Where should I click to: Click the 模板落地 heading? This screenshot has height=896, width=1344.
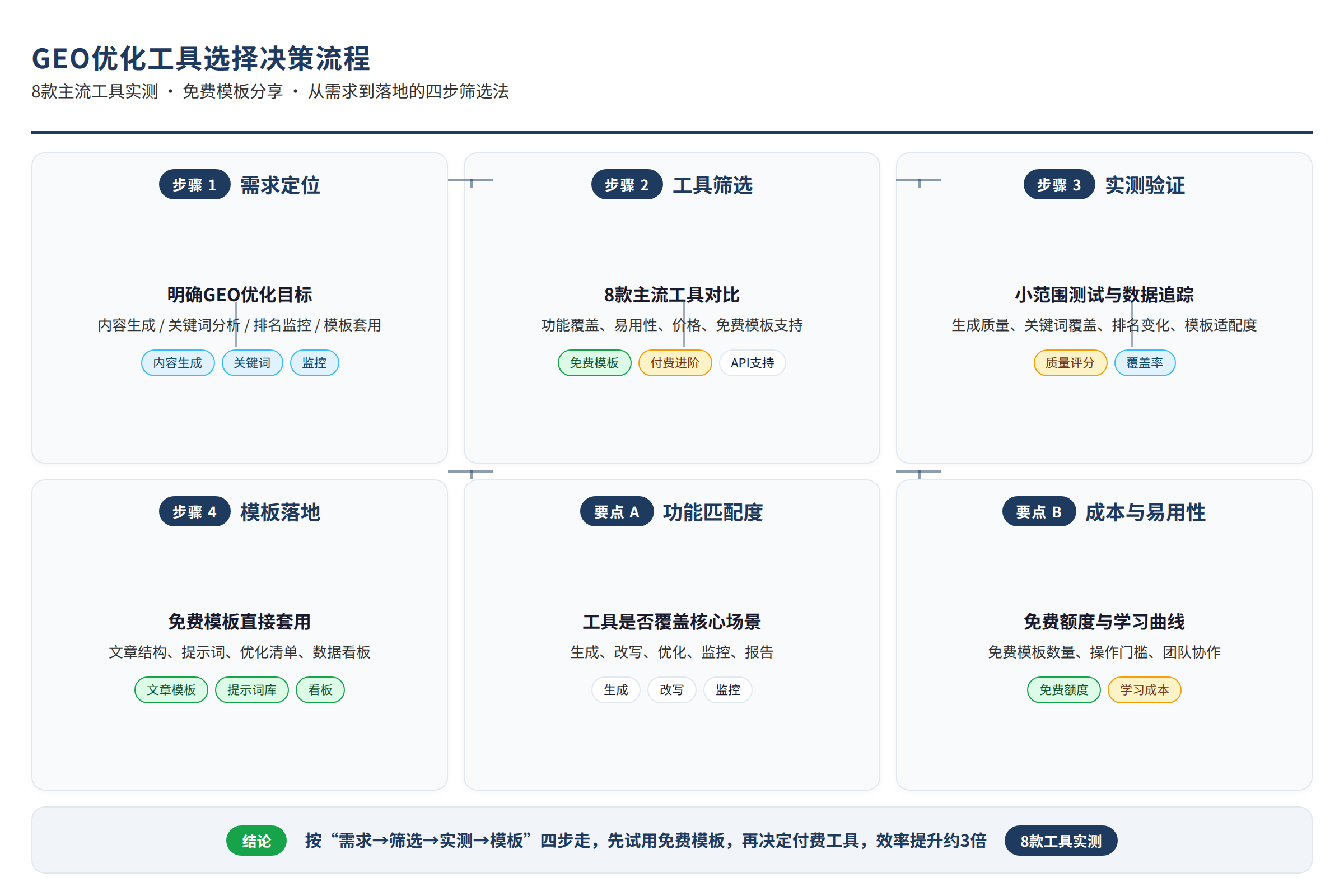280,512
